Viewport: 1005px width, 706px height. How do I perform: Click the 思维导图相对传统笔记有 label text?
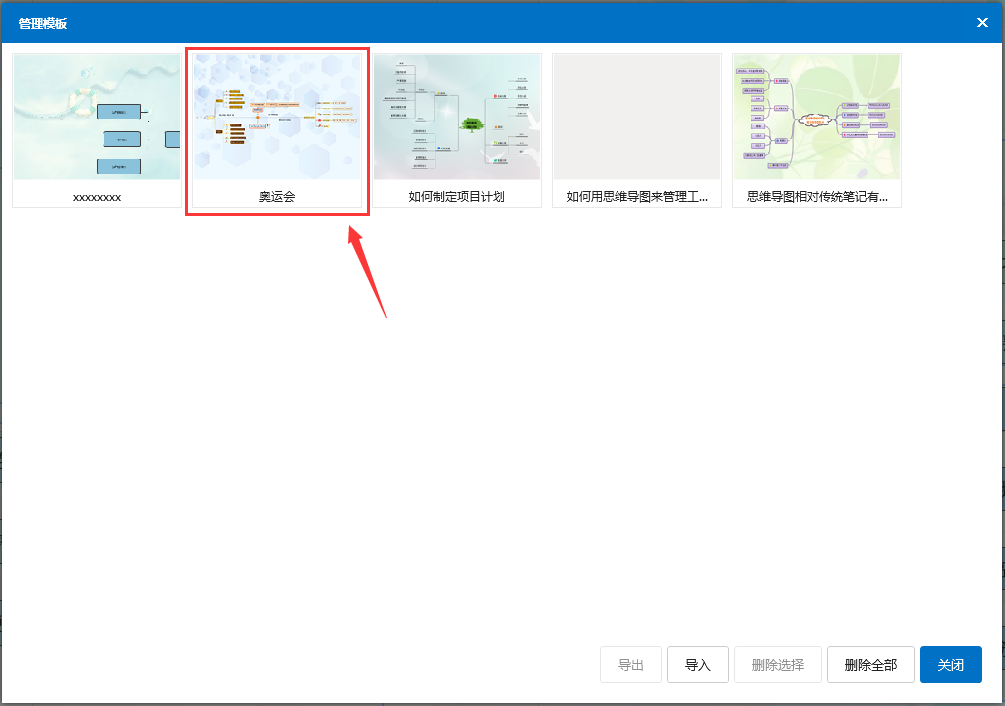tap(817, 197)
